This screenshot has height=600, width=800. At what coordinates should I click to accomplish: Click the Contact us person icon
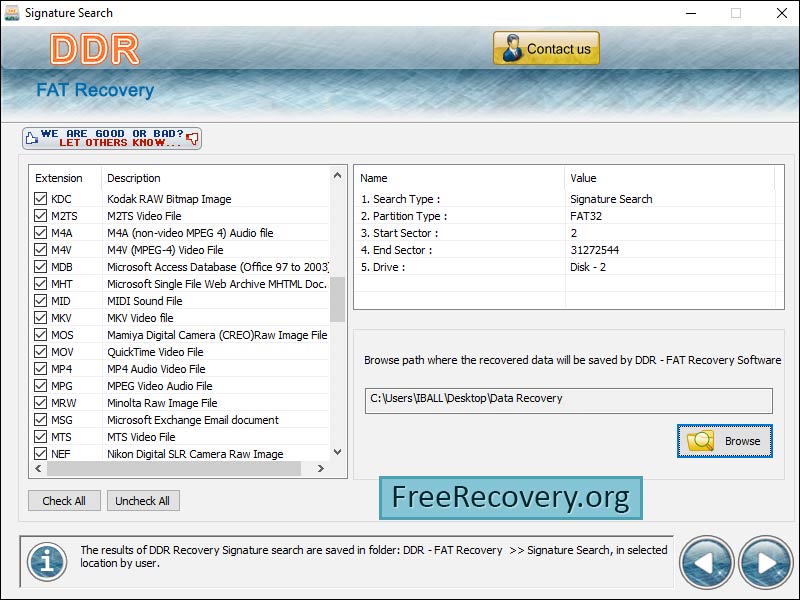511,47
